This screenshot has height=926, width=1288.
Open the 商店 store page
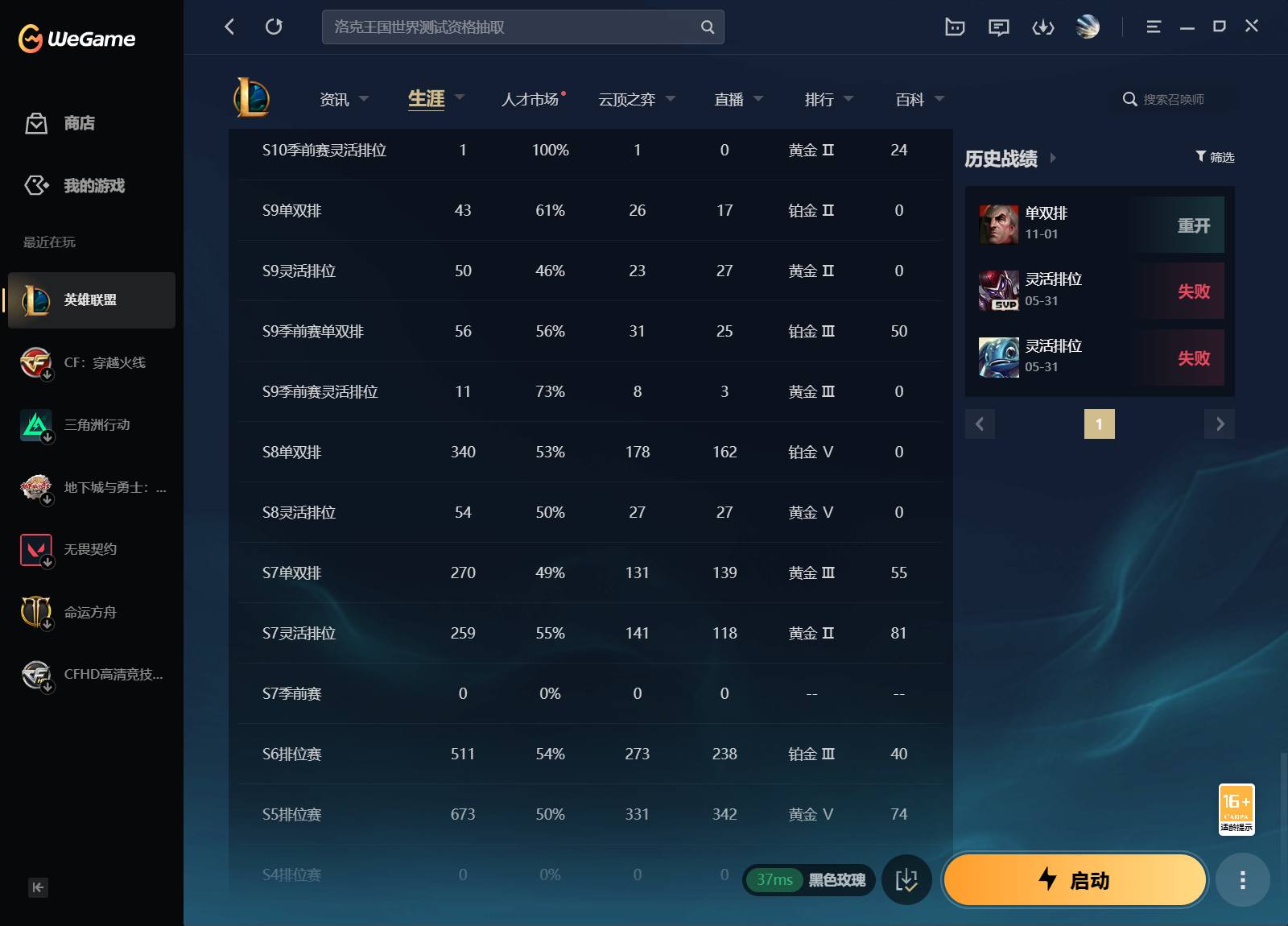pos(60,123)
